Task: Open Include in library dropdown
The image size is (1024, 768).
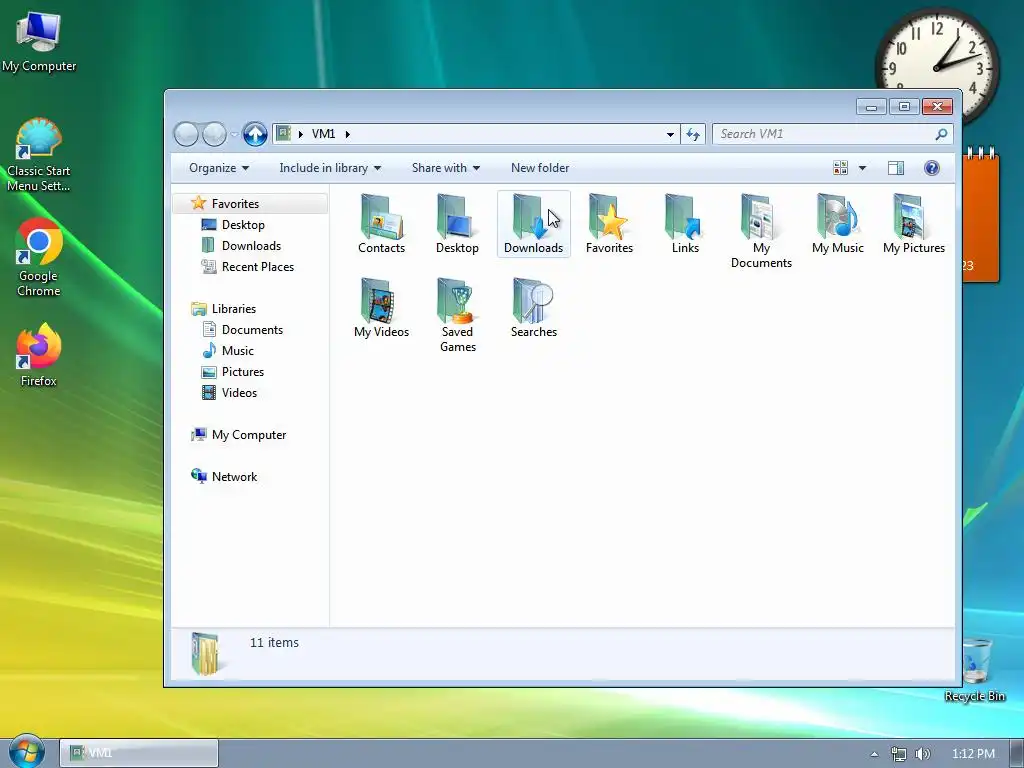Action: (x=330, y=168)
